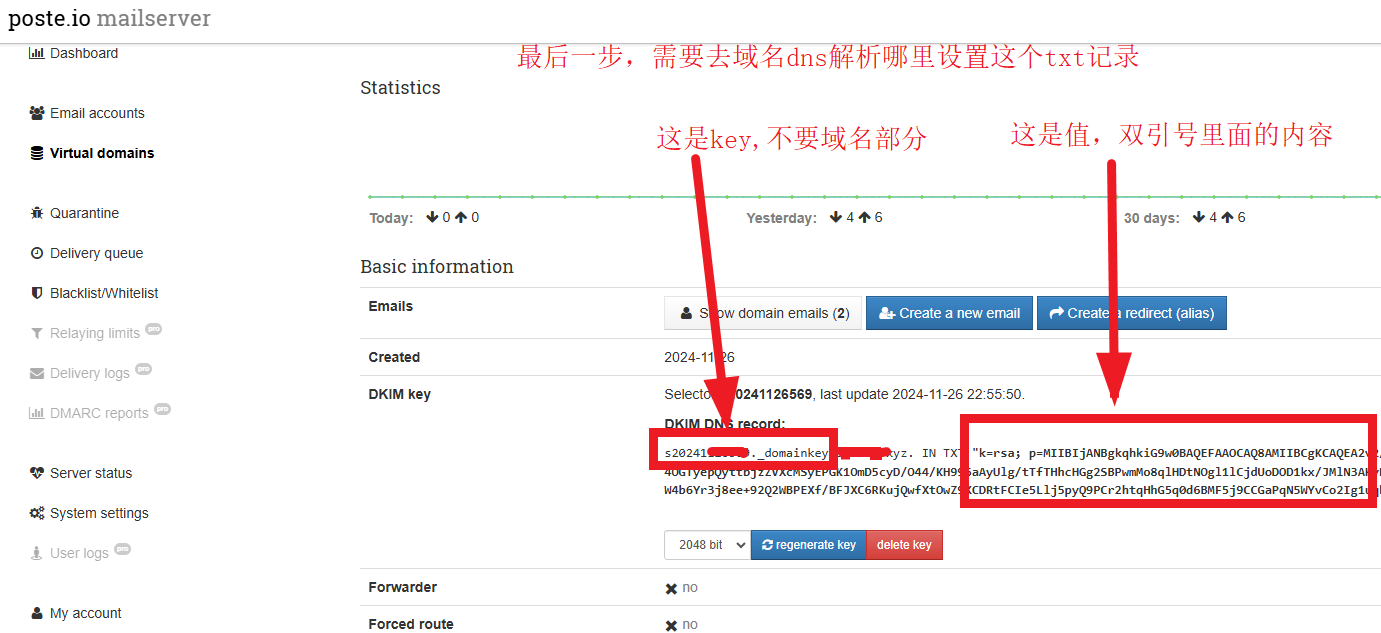Click the Blacklist/Whitelist shield icon
This screenshot has height=633, width=1381.
[x=37, y=293]
